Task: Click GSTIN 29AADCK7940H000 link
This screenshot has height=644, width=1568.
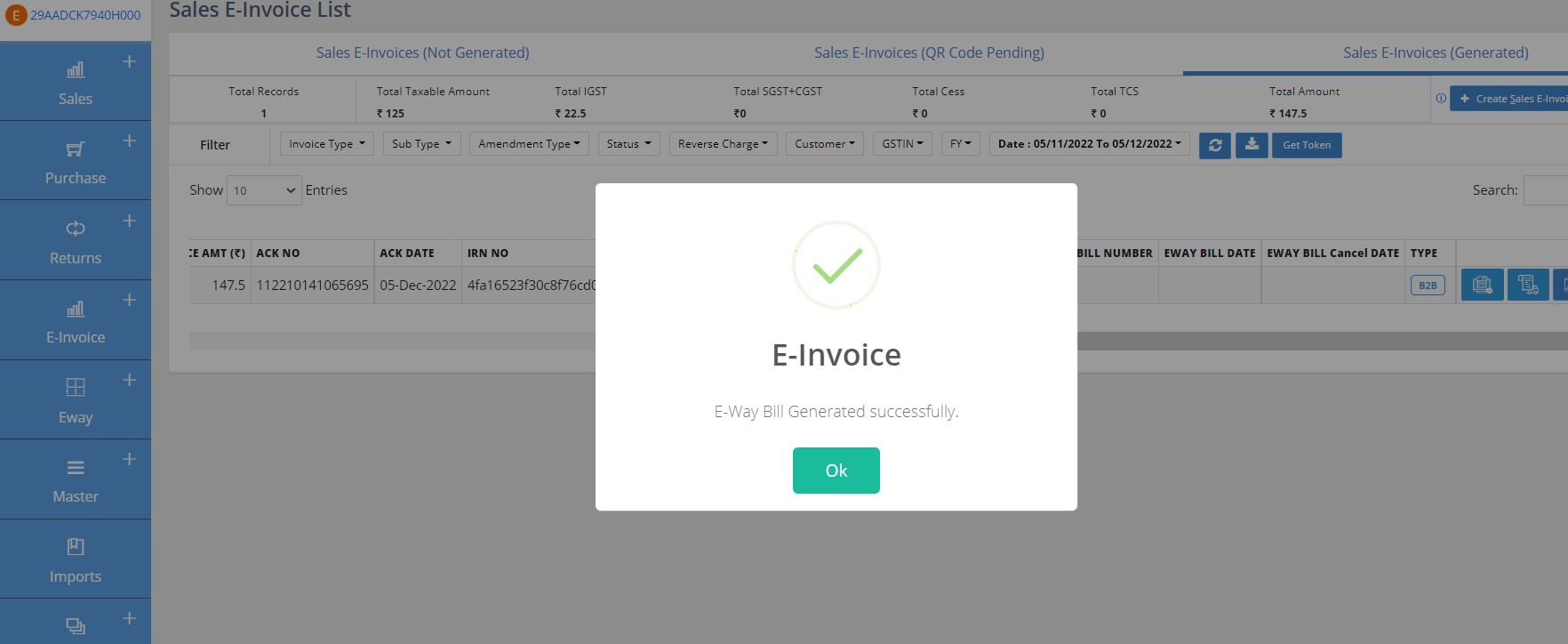Action: [85, 15]
